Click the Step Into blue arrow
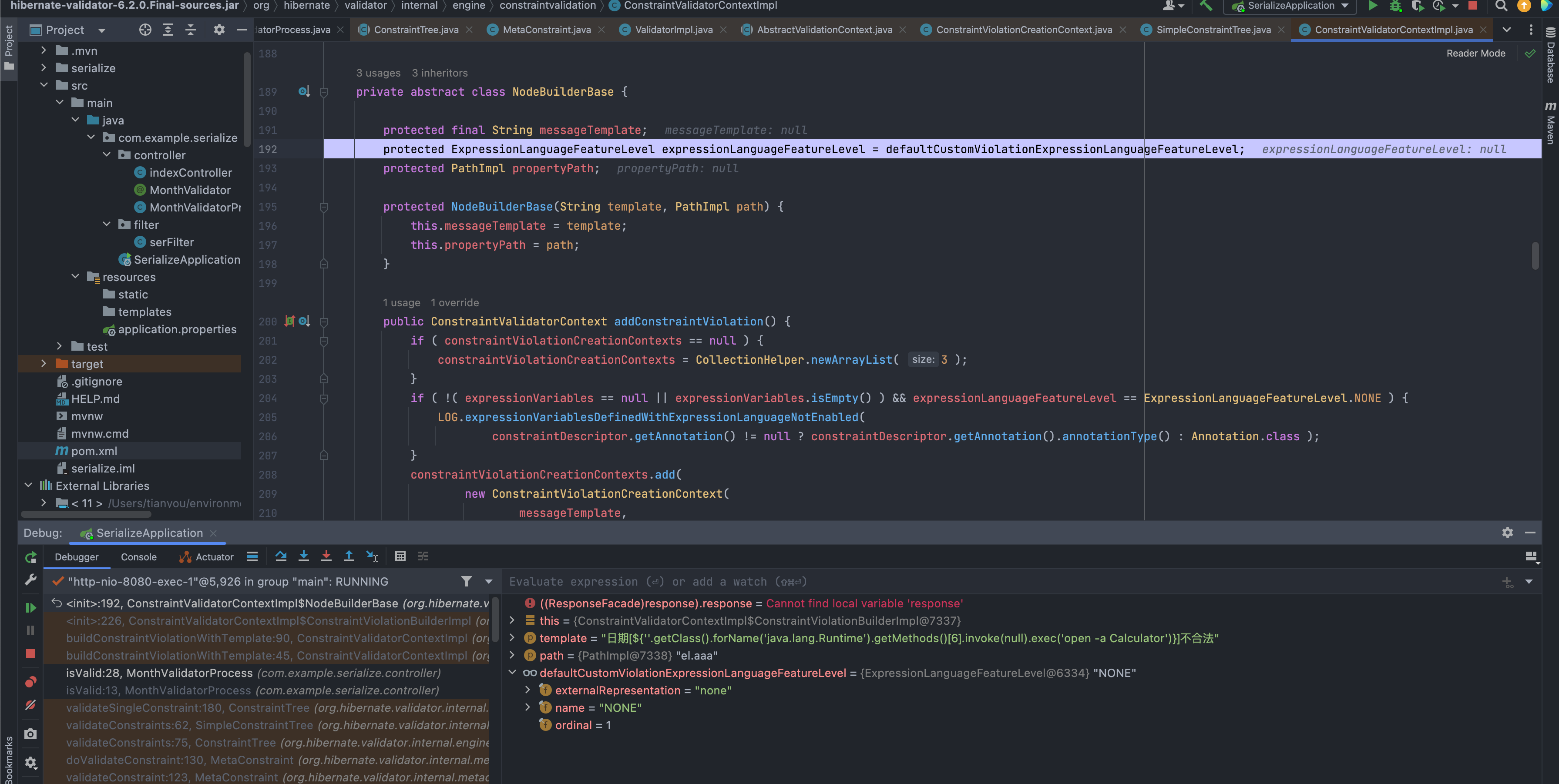Screen dimensions: 1559x784 click(304, 556)
